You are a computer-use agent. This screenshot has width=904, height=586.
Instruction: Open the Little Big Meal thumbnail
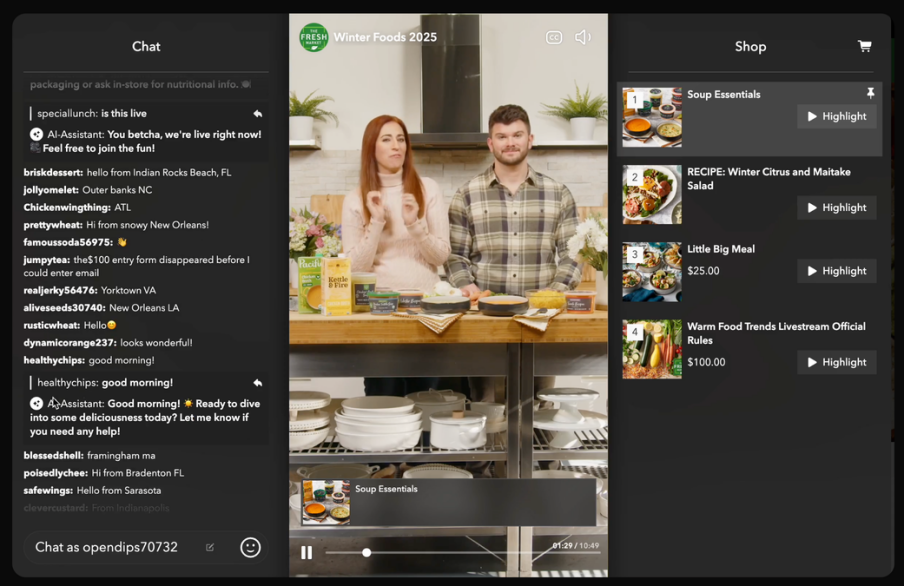(652, 272)
